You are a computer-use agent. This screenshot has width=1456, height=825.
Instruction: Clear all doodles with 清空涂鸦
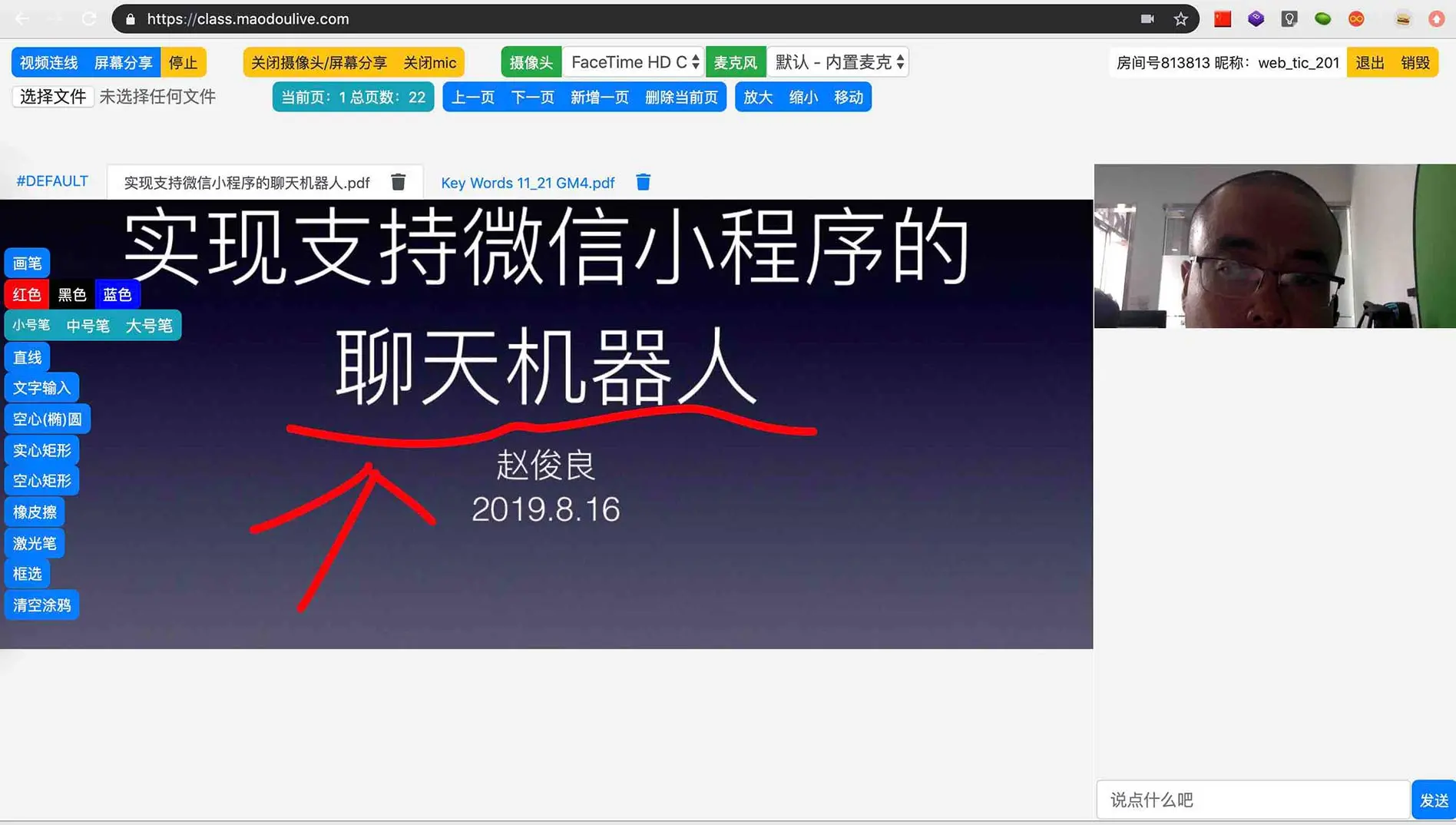tap(42, 605)
